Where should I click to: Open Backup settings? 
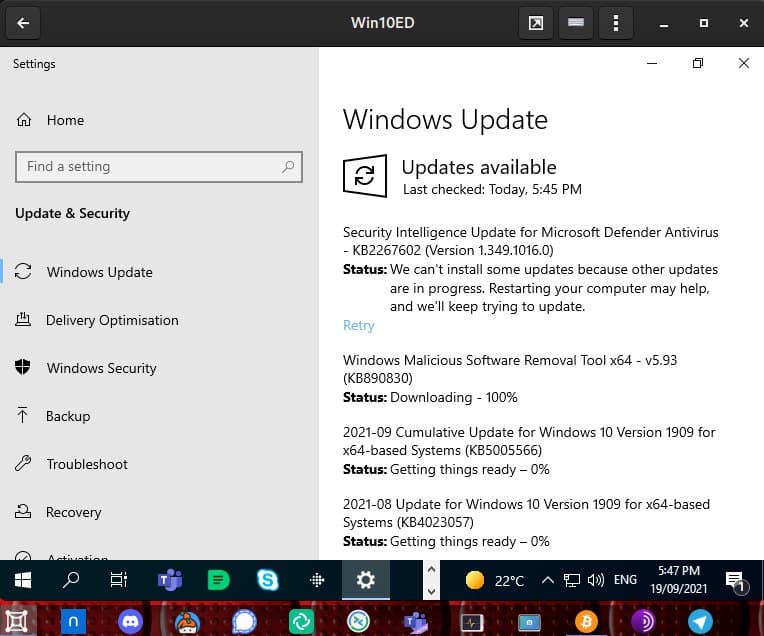68,416
